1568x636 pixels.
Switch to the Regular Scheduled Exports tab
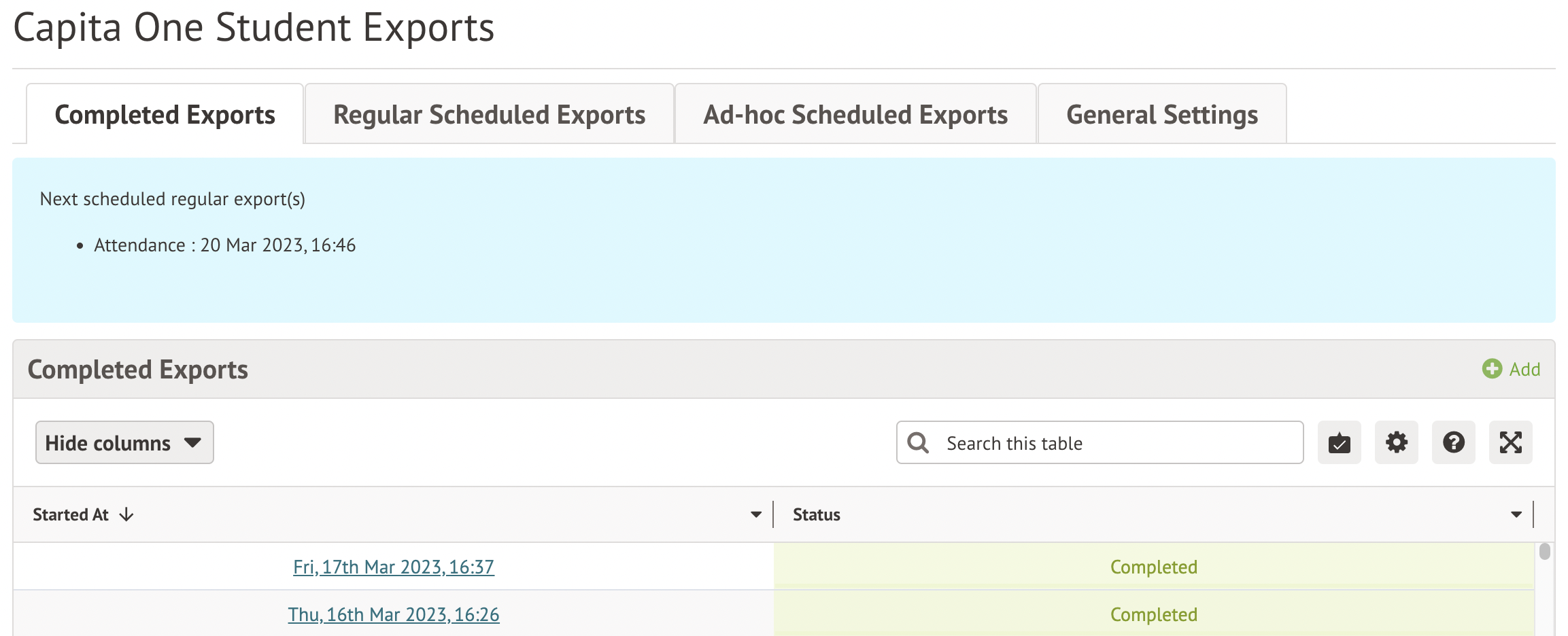[489, 115]
